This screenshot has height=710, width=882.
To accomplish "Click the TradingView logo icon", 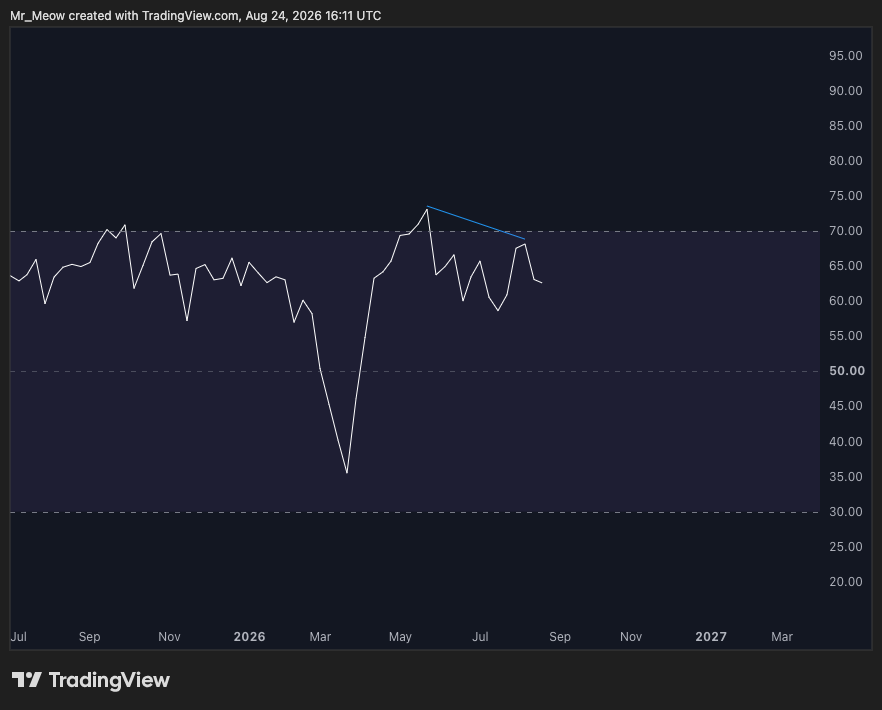I will pyautogui.click(x=26, y=680).
